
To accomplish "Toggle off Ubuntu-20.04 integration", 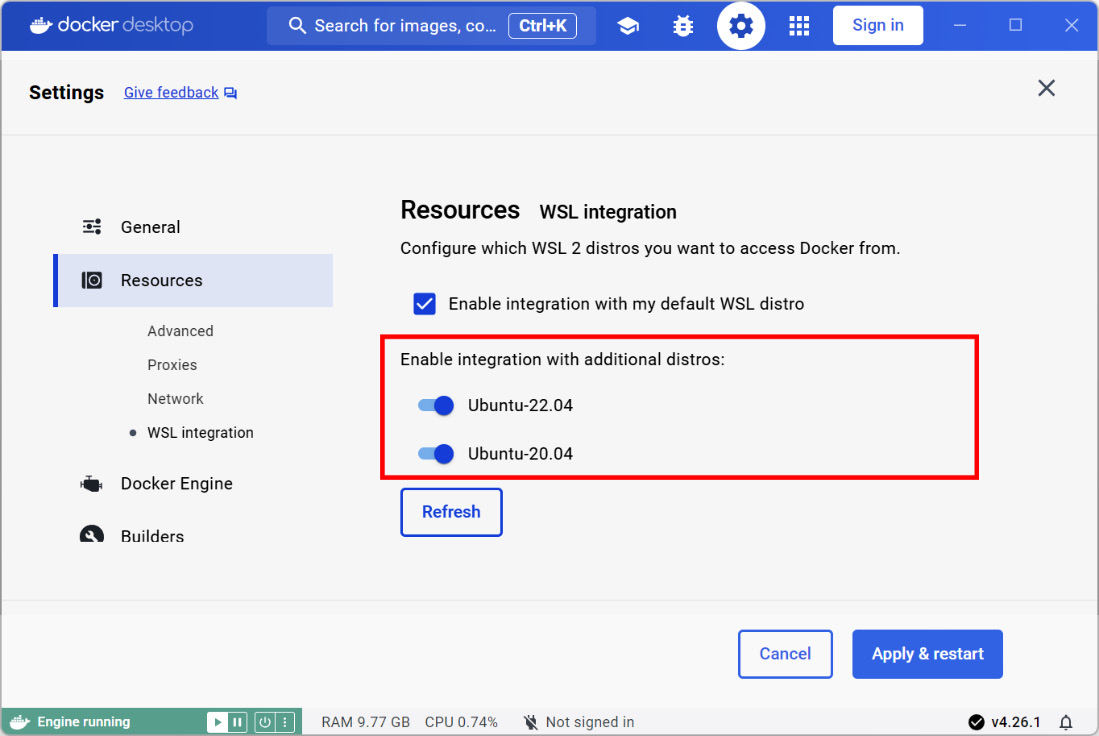I will click(436, 454).
